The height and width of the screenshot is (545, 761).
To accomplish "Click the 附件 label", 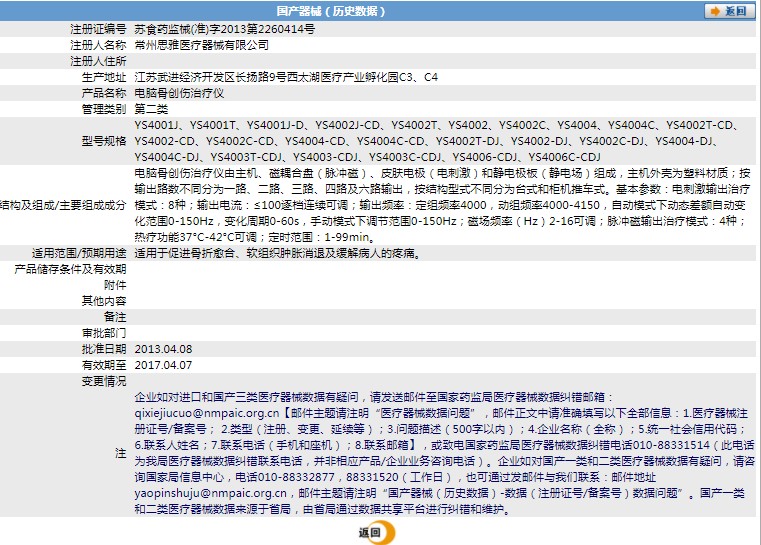I will pyautogui.click(x=115, y=285).
